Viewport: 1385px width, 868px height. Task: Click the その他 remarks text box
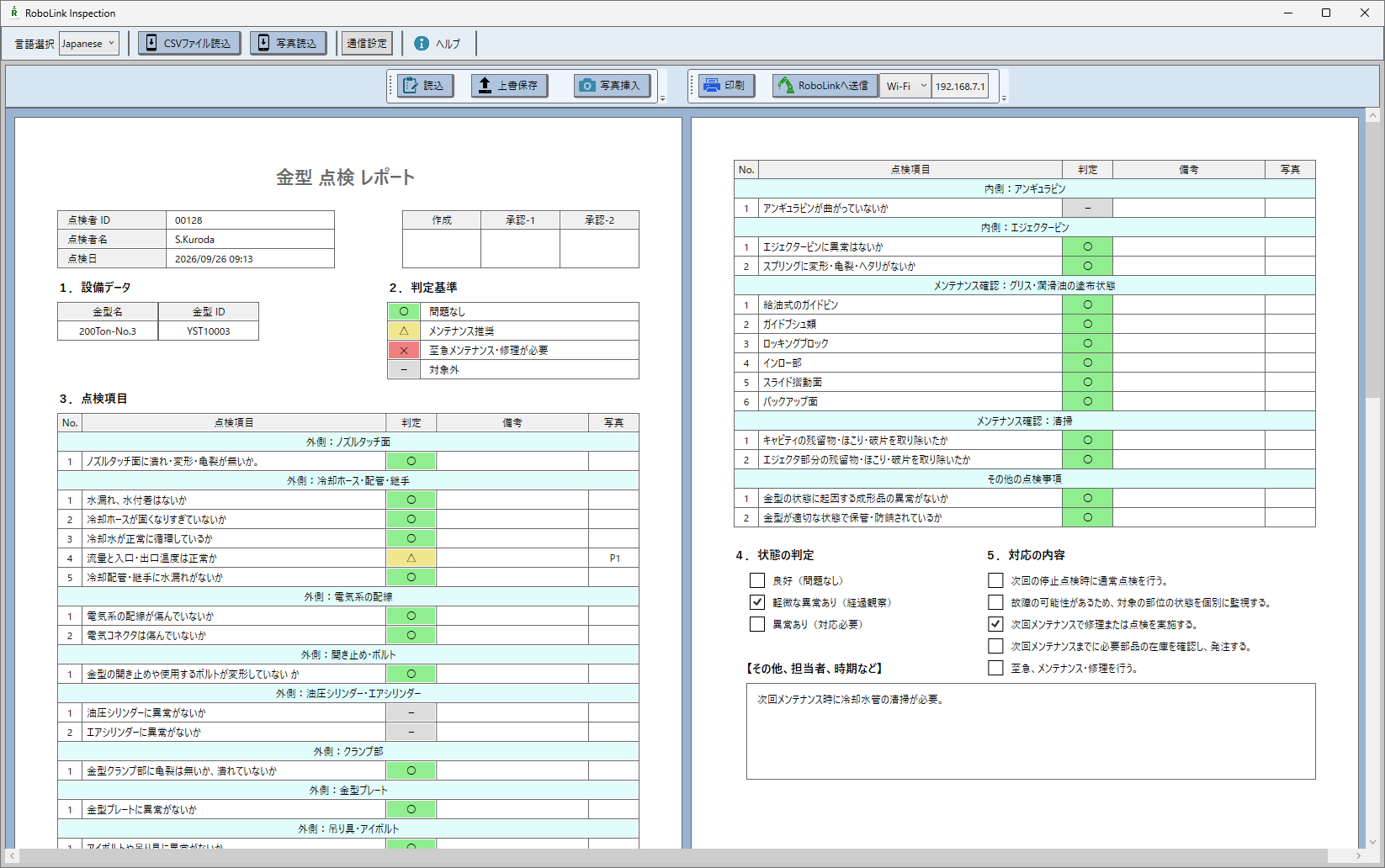[x=1031, y=731]
